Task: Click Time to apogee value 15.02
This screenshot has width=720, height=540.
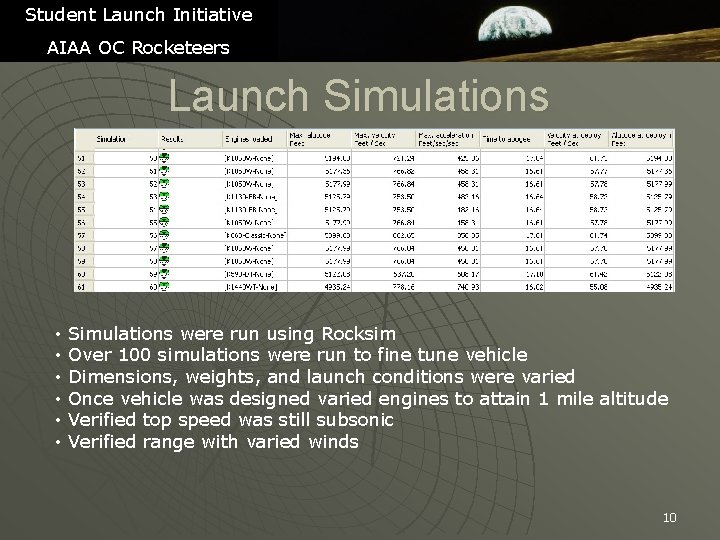Action: (x=534, y=287)
